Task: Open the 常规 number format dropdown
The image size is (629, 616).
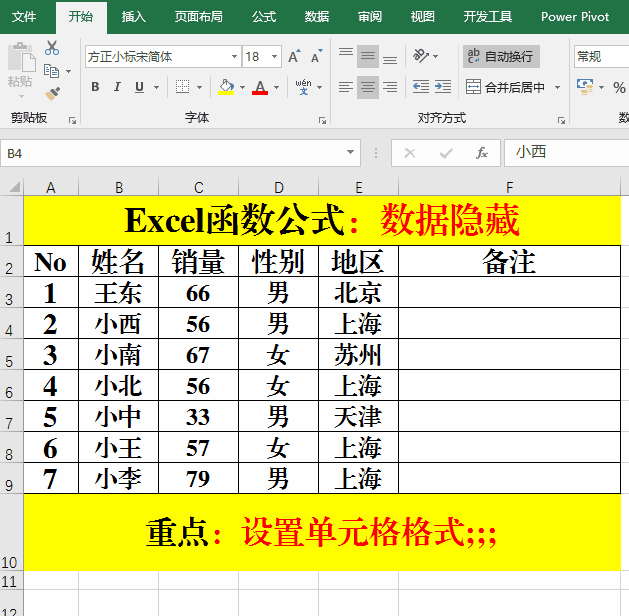Action: pos(601,57)
